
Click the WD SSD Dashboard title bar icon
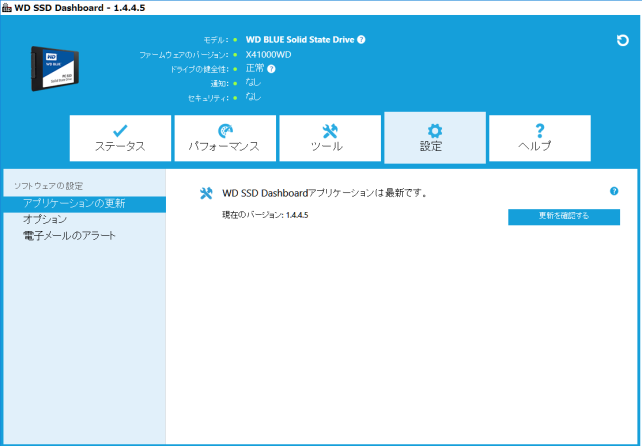click(7, 8)
